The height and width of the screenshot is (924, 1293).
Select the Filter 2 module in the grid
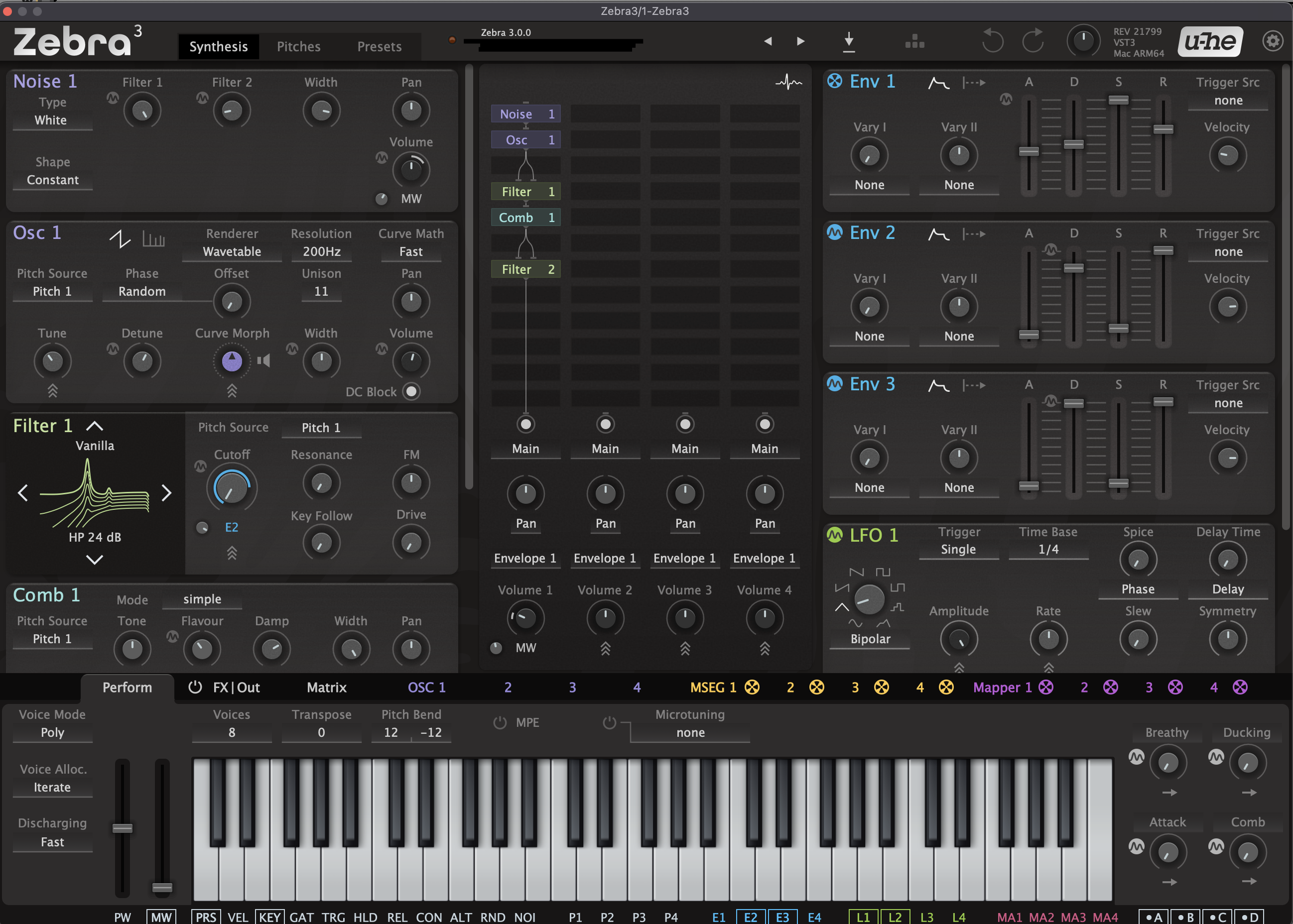[x=526, y=269]
